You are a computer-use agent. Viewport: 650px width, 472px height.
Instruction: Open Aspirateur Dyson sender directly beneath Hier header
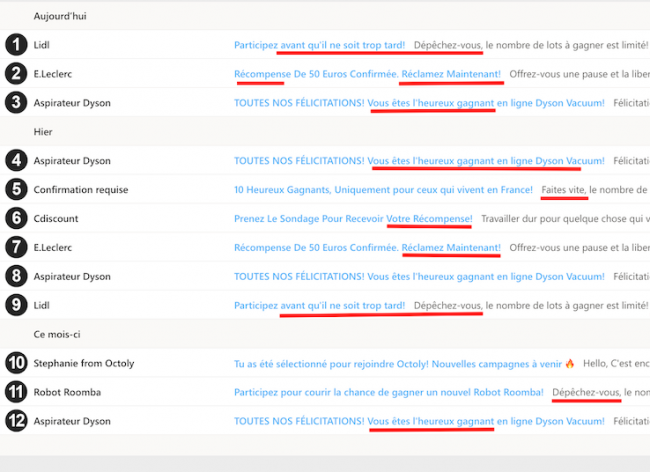point(72,161)
